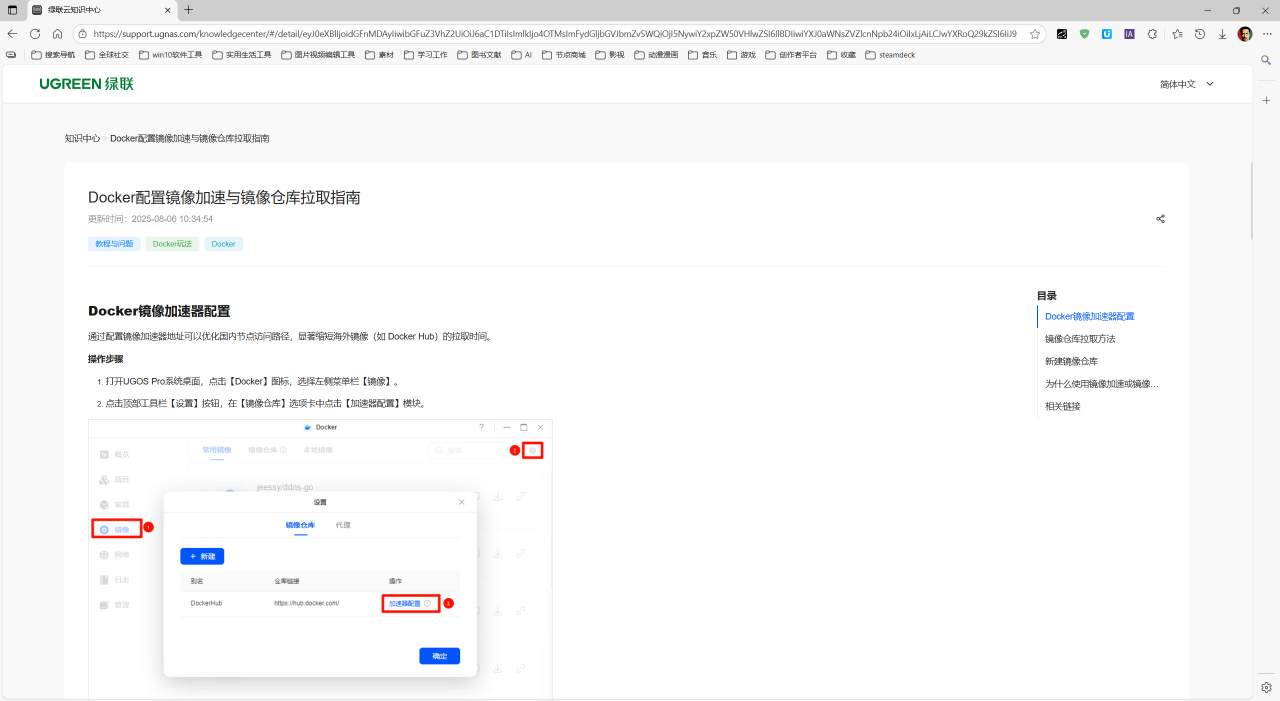The width and height of the screenshot is (1280, 701).
Task: Expand the 简体中文 language dropdown
Action: point(1187,84)
